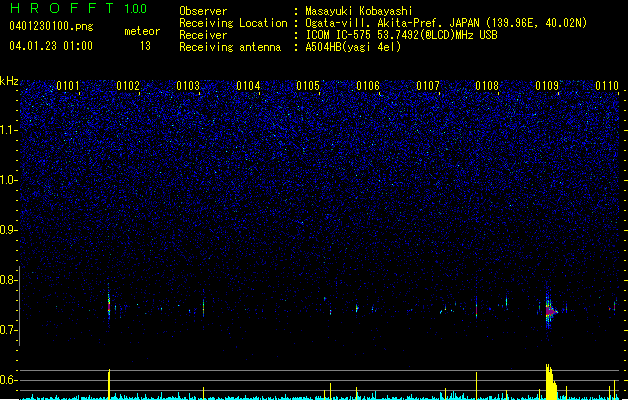
Task: Click the 0101 time marker
Action: (x=68, y=86)
